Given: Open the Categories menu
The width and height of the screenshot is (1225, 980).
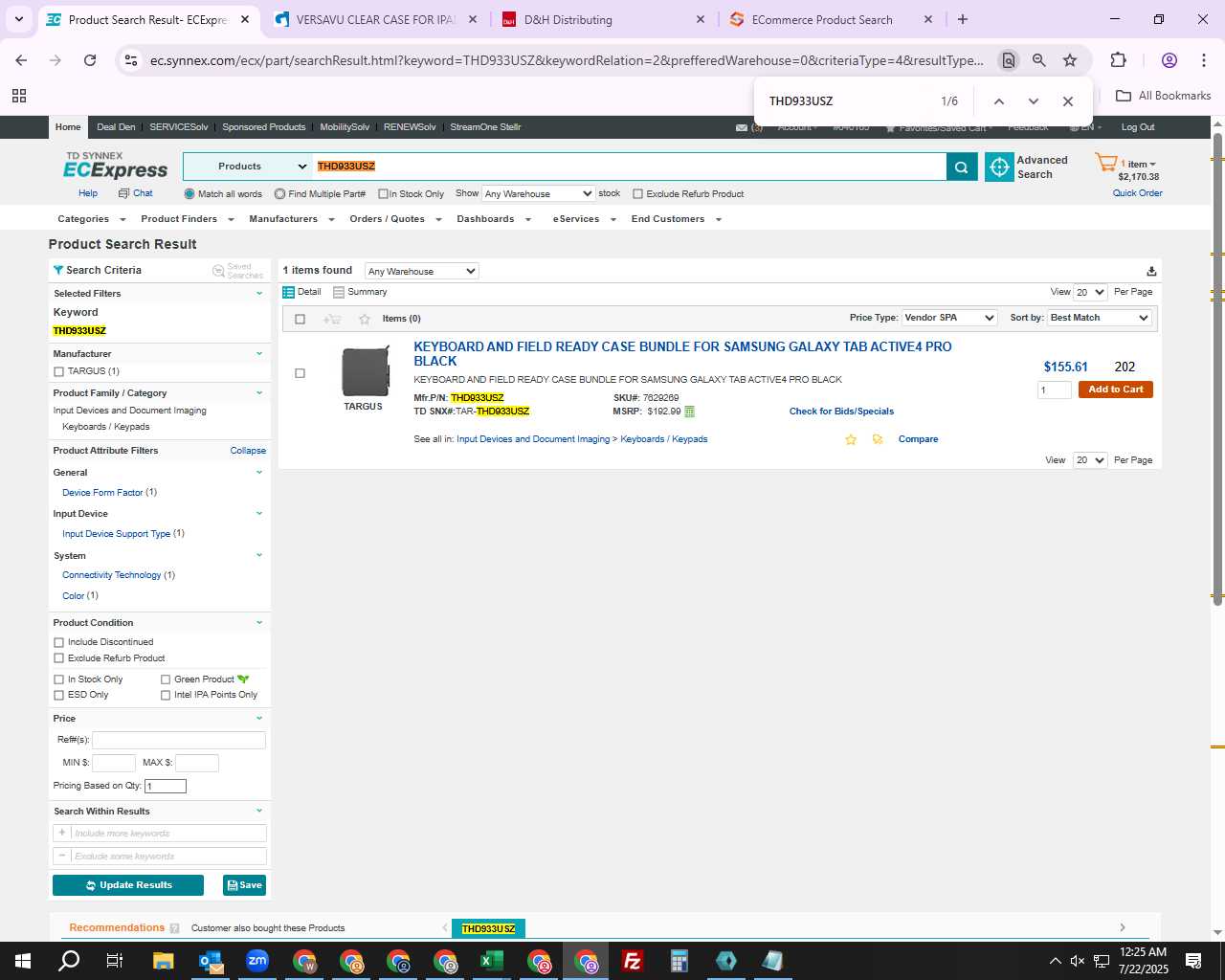Looking at the screenshot, I should pos(90,219).
